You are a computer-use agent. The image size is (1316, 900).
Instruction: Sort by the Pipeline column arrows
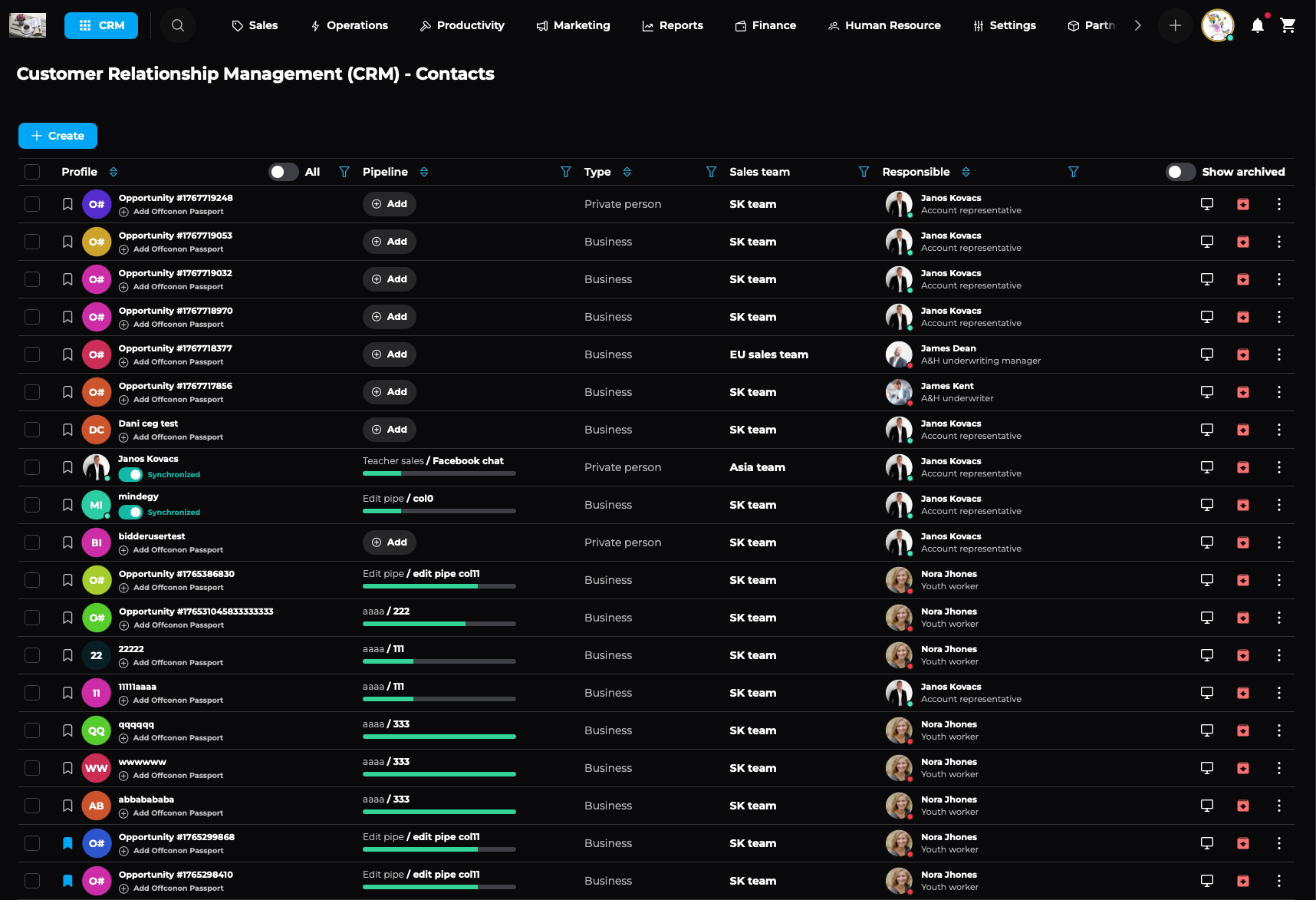(x=424, y=172)
